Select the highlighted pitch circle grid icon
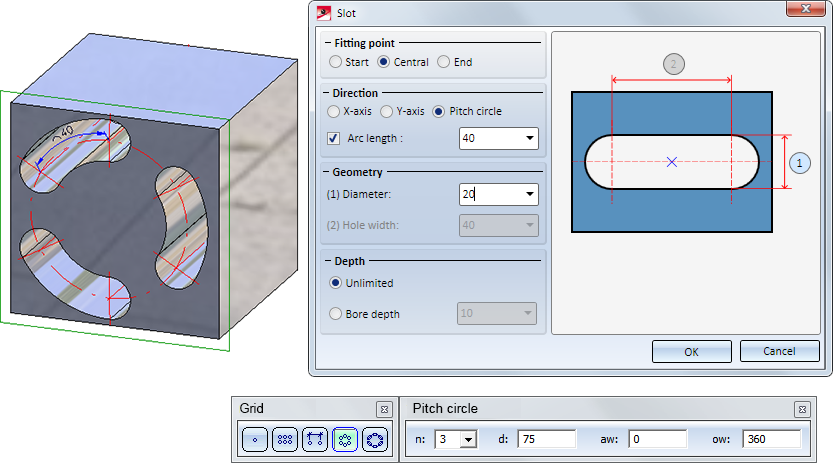The width and height of the screenshot is (833, 463). coord(345,440)
